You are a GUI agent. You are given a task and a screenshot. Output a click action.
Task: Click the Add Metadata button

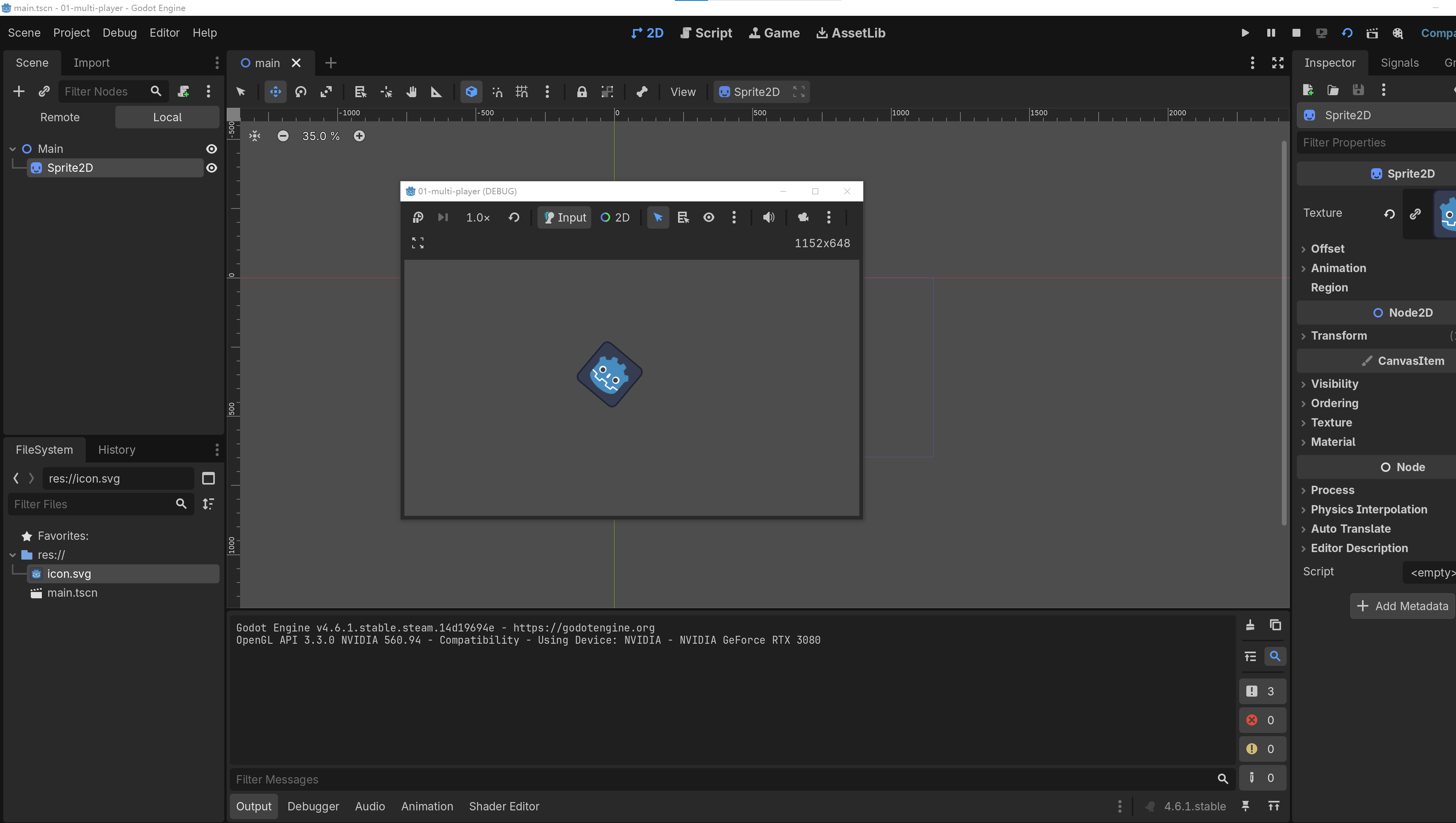[1402, 606]
